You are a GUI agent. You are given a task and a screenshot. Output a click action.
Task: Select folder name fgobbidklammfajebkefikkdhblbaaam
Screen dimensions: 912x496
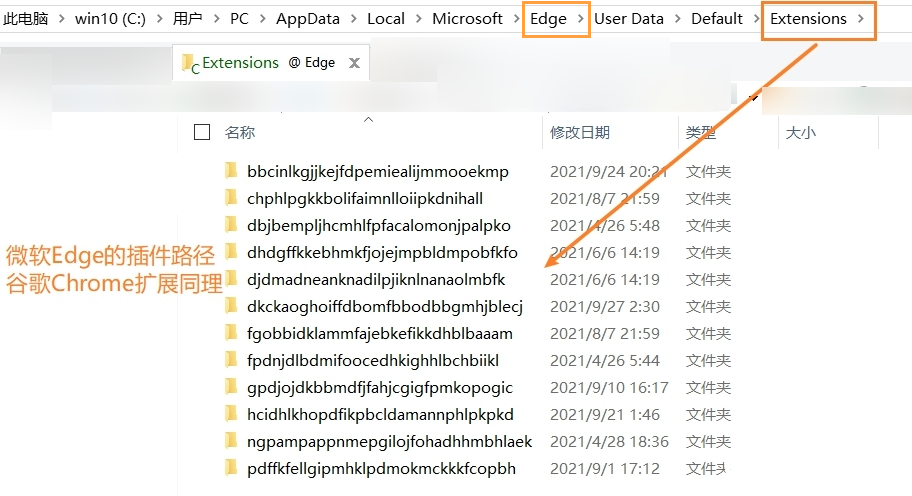[x=380, y=333]
